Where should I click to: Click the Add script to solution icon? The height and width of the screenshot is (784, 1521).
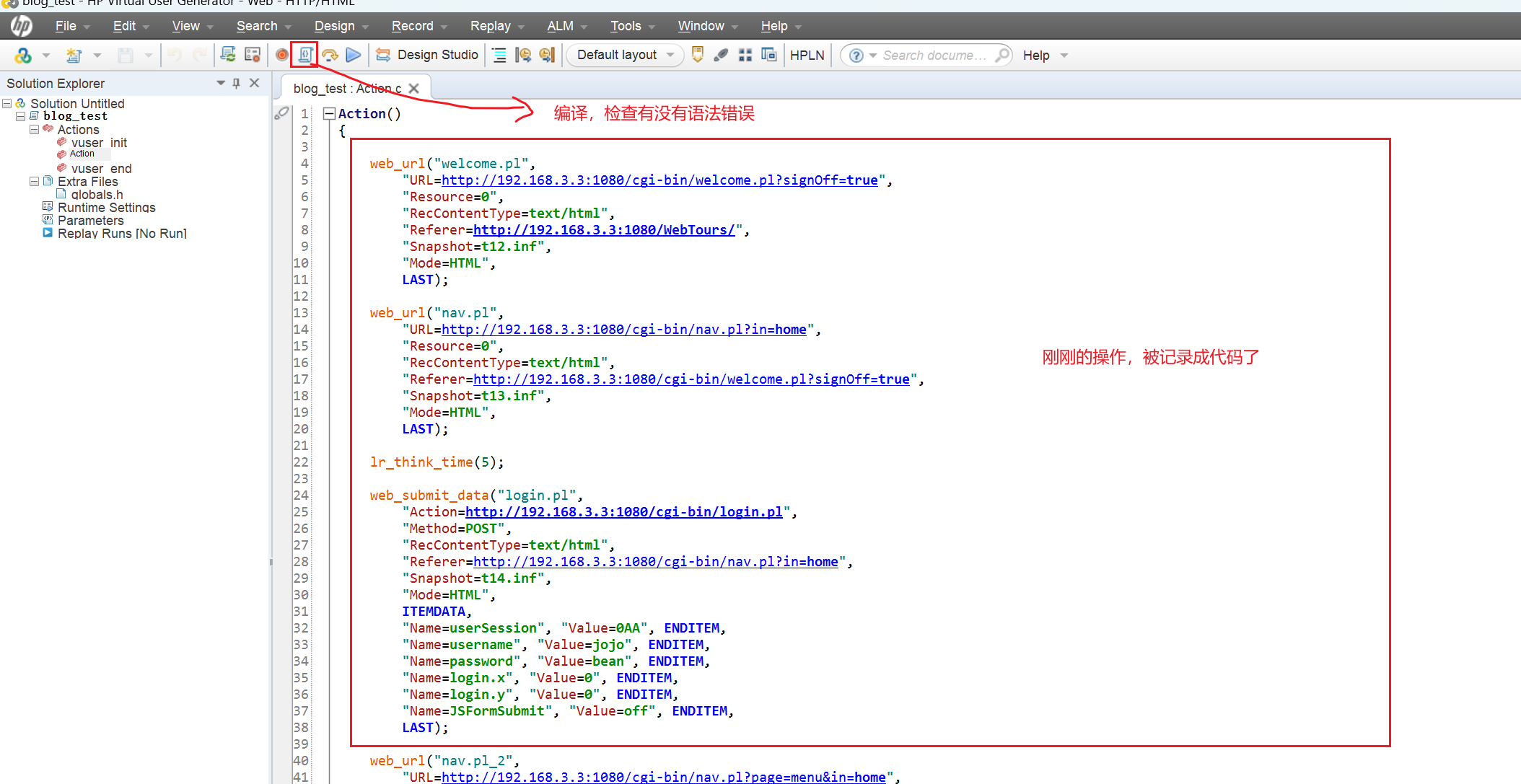pyautogui.click(x=23, y=55)
